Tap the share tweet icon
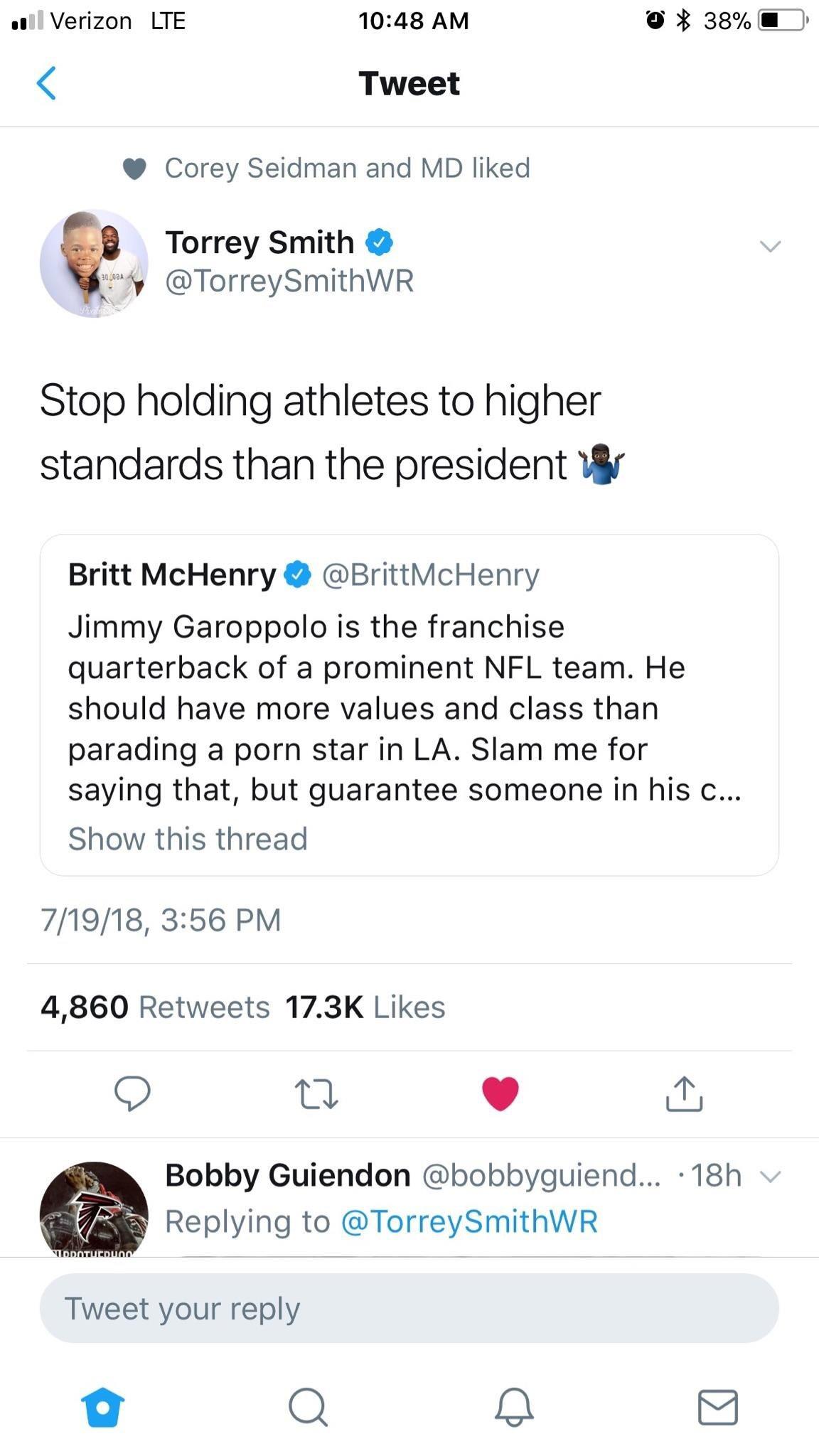 pos(684,1093)
